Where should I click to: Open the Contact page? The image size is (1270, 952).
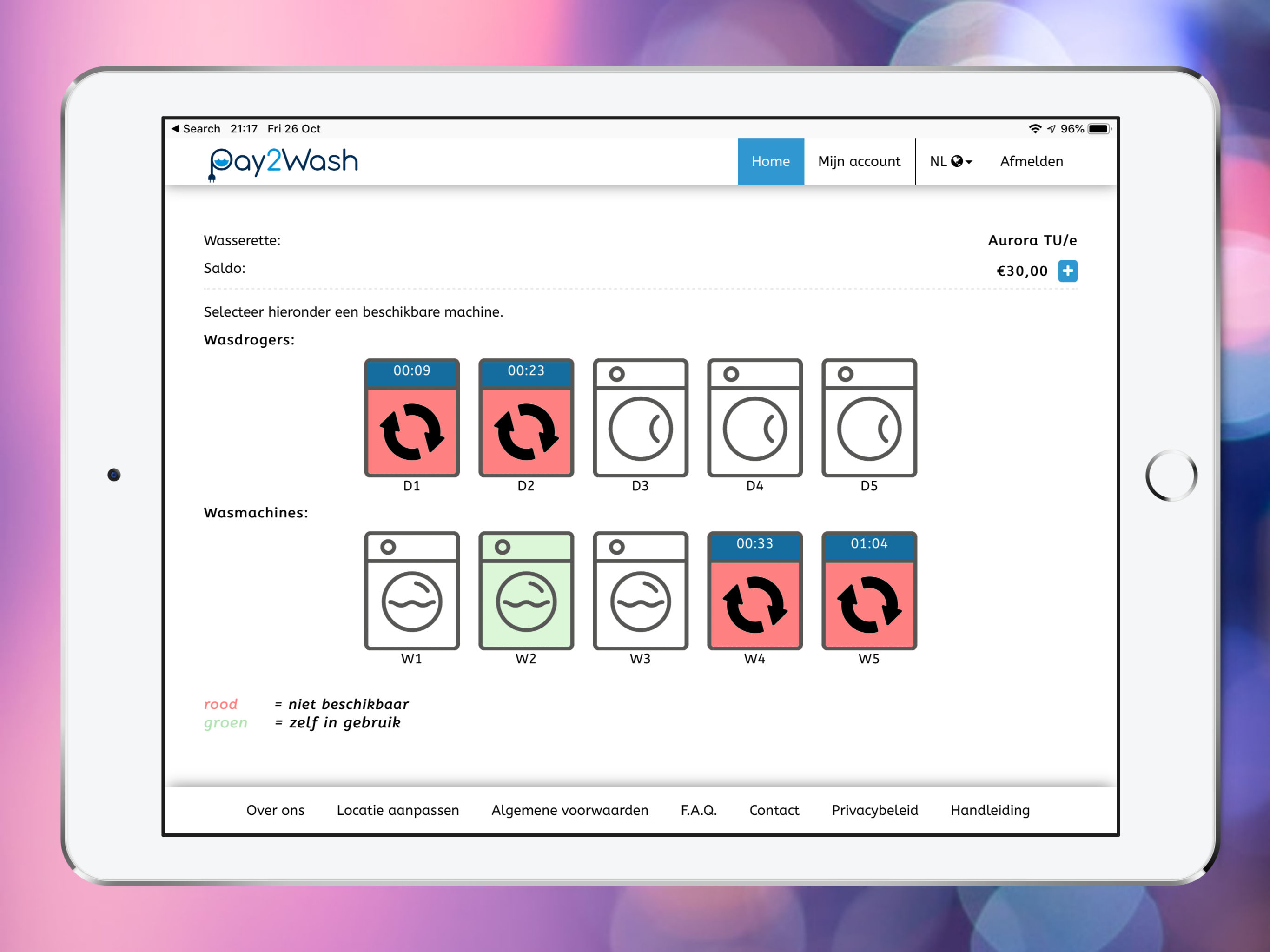(774, 810)
